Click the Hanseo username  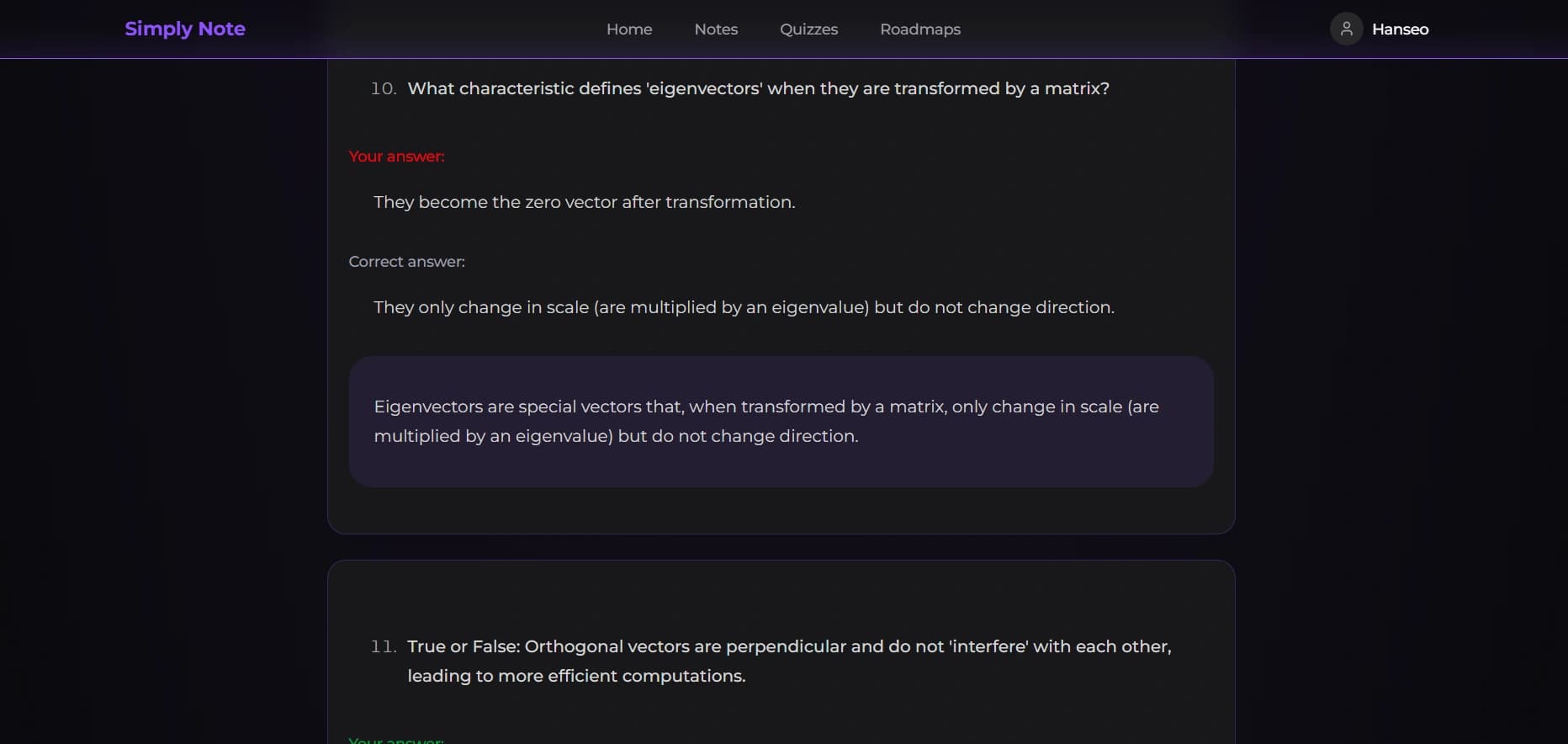tap(1400, 29)
